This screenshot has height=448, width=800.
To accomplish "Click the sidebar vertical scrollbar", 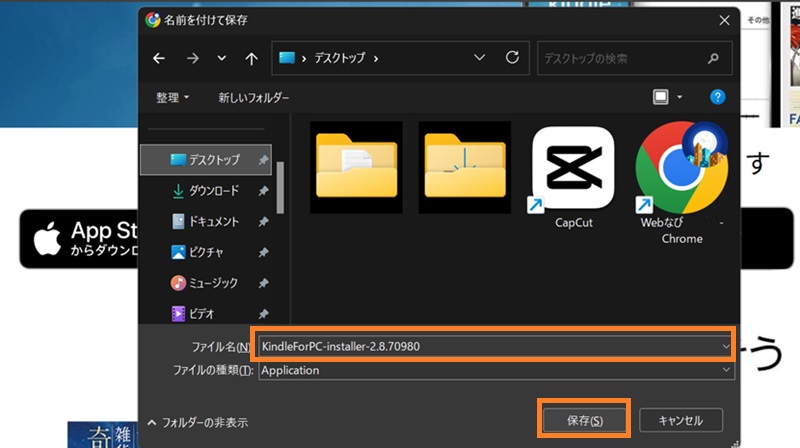I will click(280, 187).
